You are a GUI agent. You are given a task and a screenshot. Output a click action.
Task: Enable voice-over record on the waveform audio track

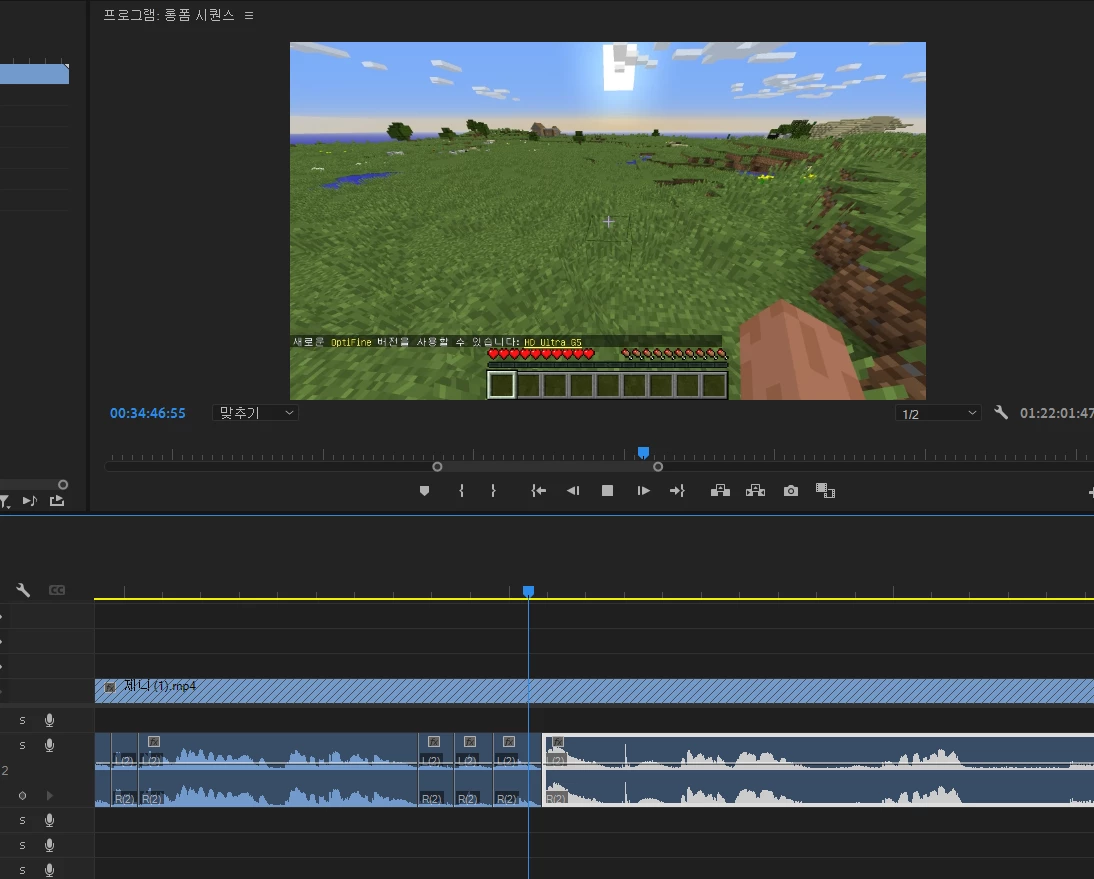[50, 745]
